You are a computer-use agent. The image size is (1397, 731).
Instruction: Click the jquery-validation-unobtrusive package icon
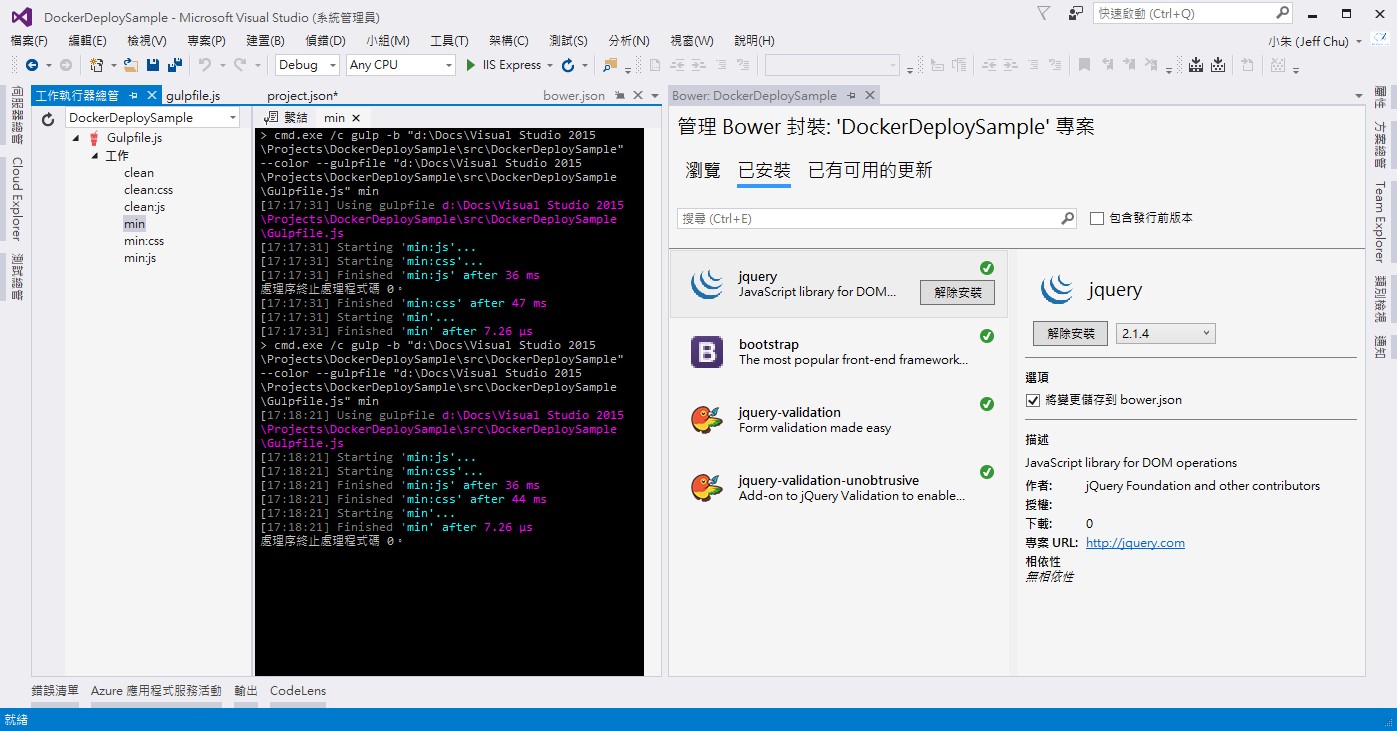(x=707, y=488)
